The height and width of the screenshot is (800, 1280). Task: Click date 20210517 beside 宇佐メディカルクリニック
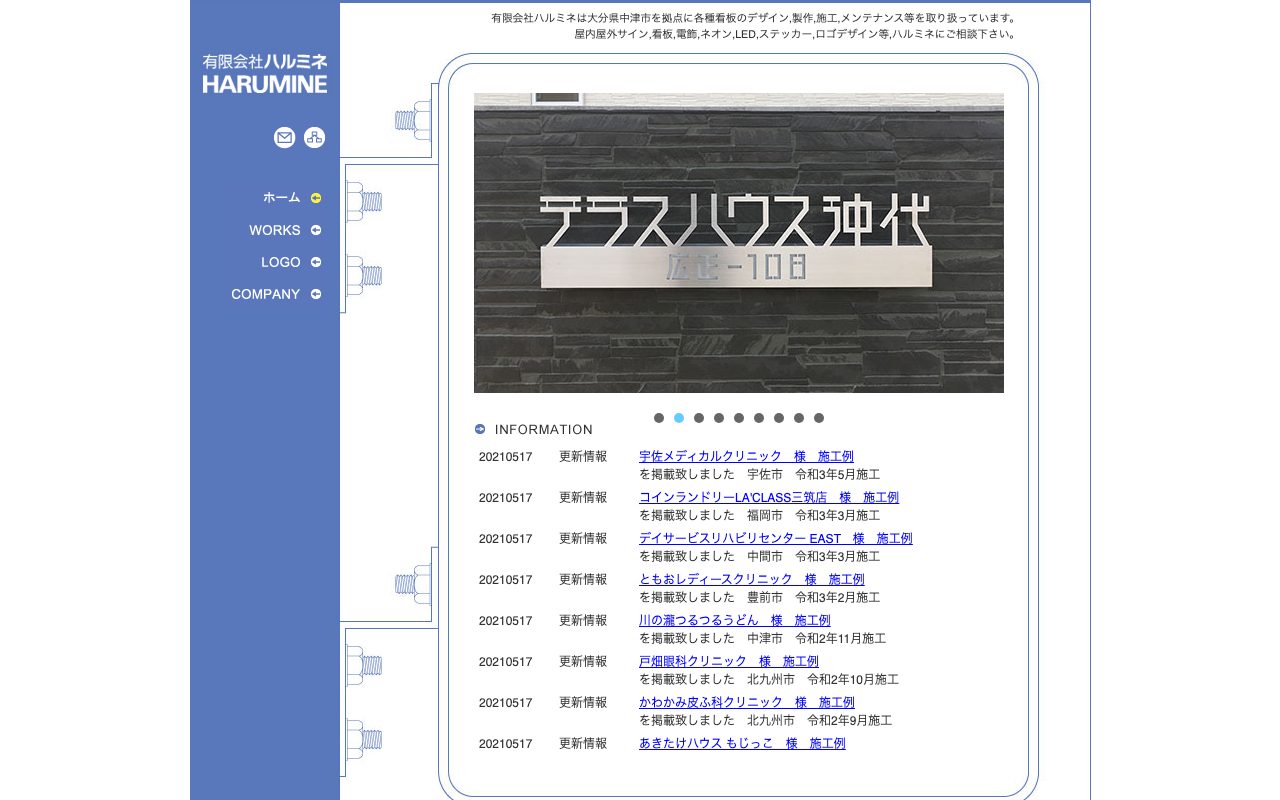point(506,457)
